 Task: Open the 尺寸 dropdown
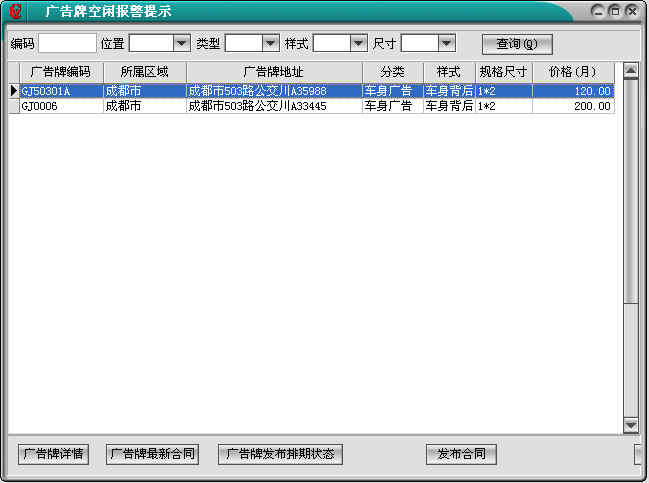tap(447, 43)
